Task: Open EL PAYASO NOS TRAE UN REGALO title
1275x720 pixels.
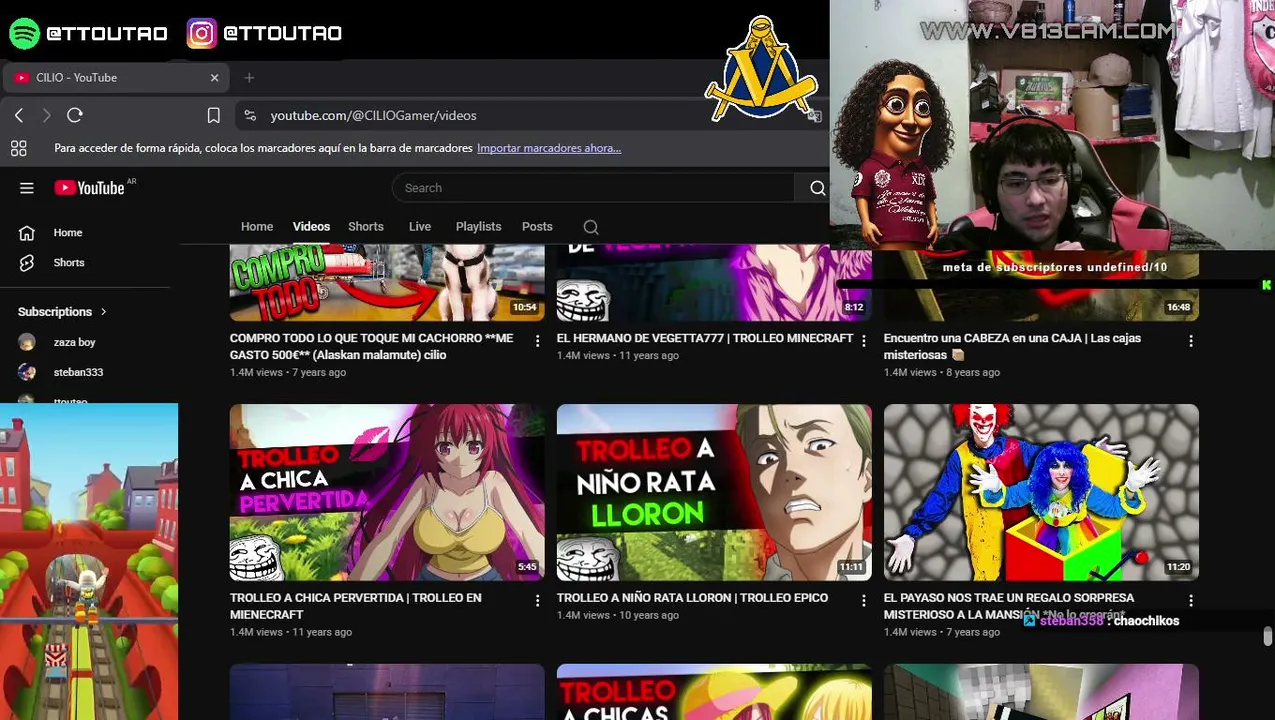Action: (1009, 606)
